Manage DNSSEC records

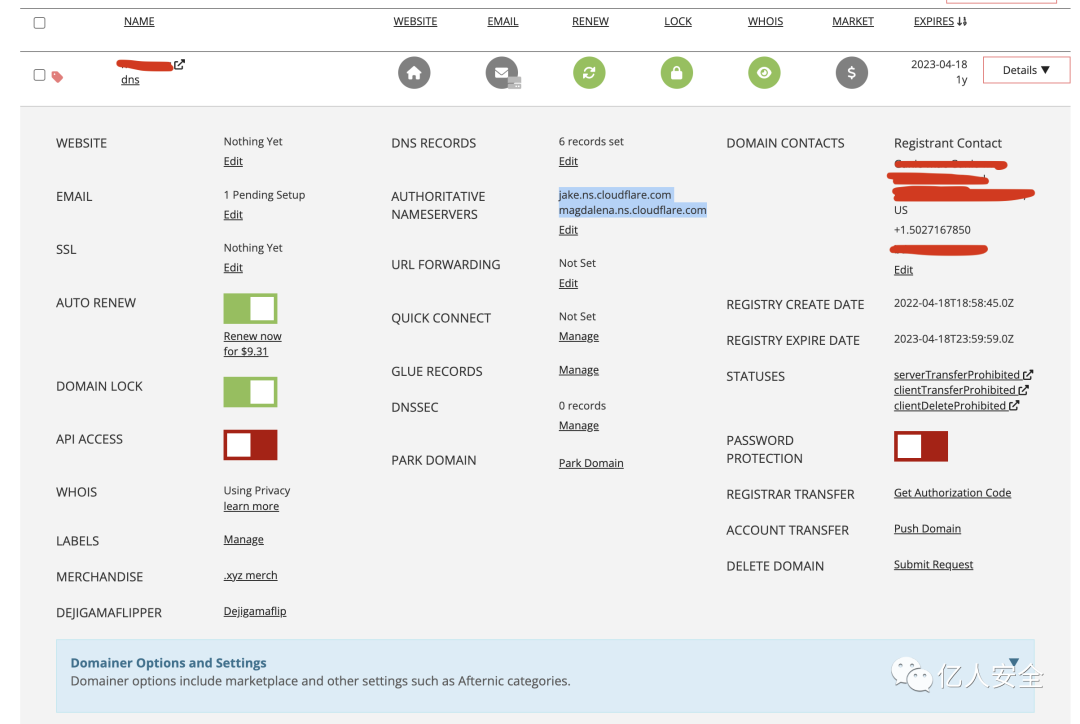click(x=579, y=426)
